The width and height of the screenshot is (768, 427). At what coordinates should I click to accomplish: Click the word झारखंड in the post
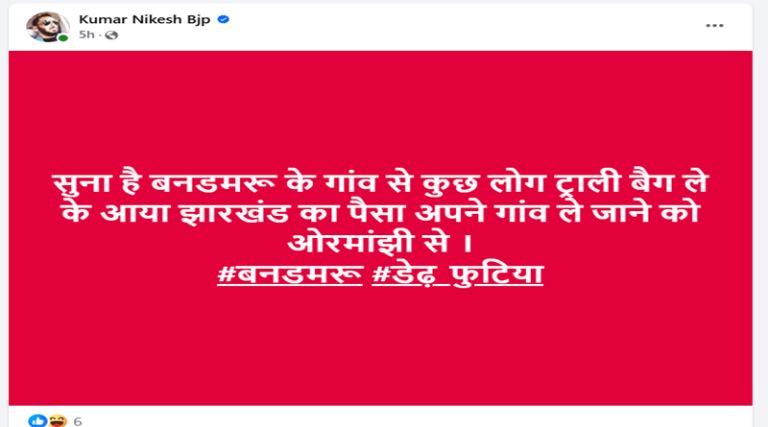[x=235, y=214]
